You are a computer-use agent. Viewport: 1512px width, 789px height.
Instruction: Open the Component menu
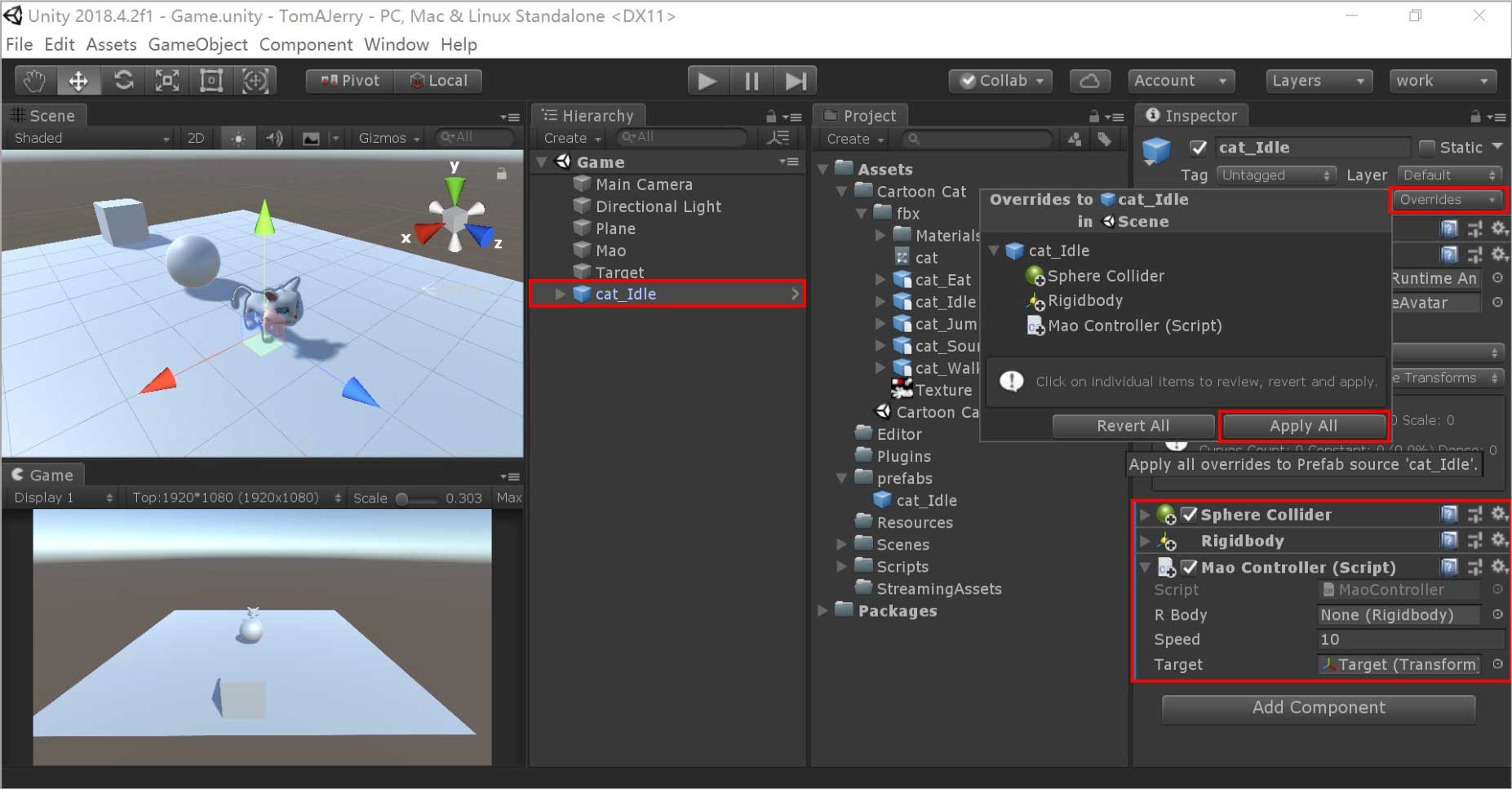(x=306, y=45)
